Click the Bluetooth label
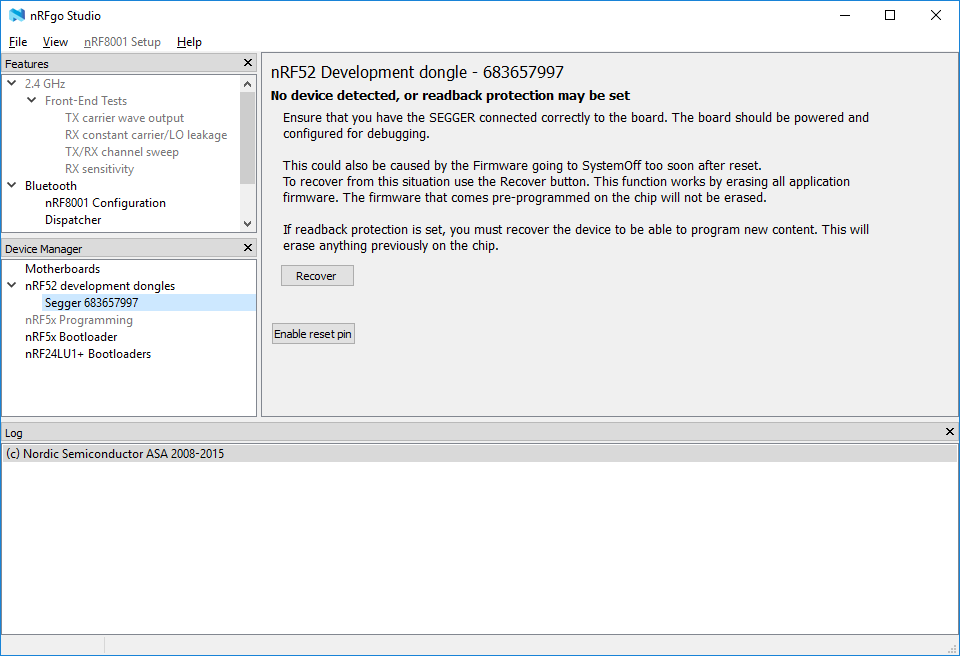The image size is (960, 656). tap(51, 186)
